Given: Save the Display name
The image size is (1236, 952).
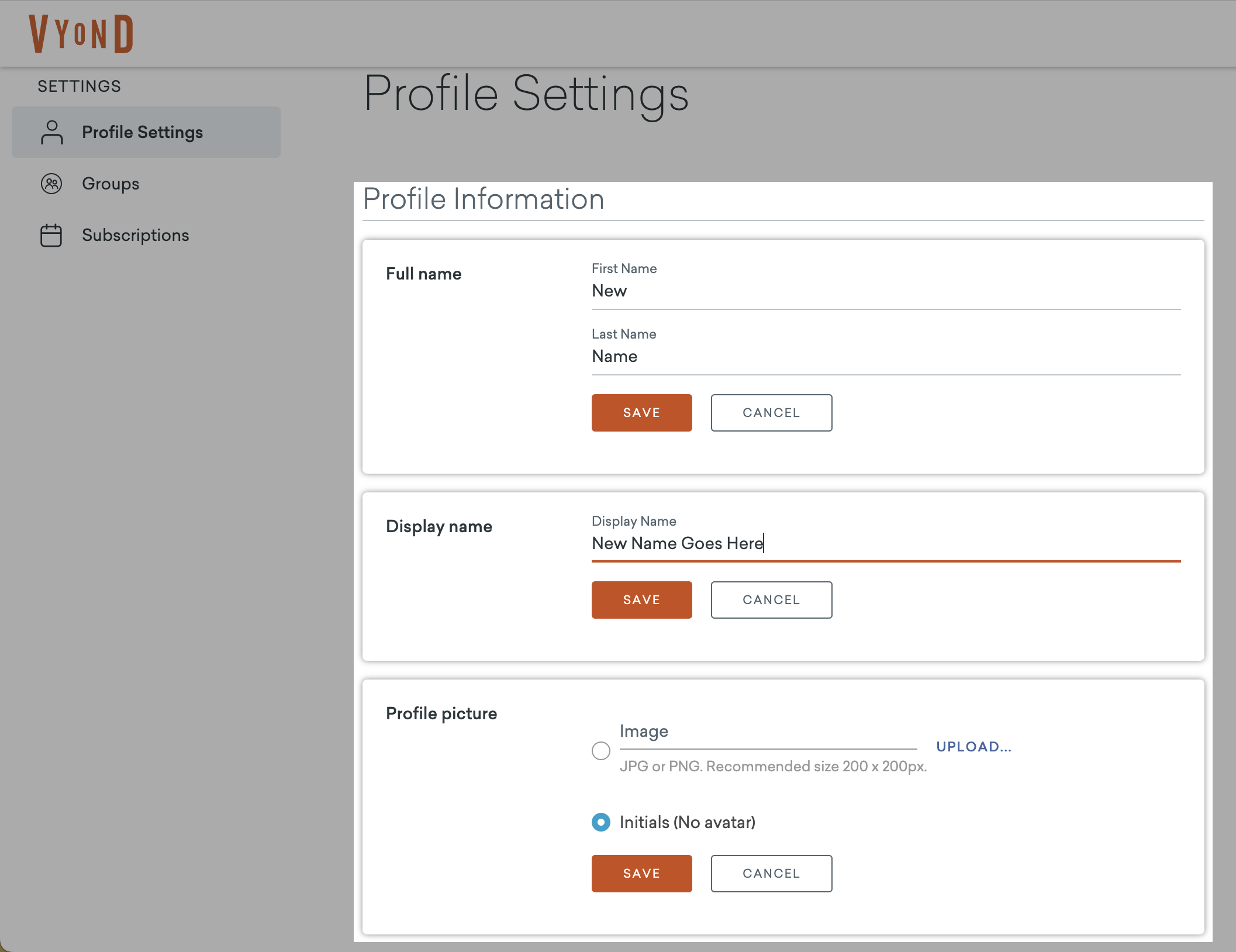Looking at the screenshot, I should [x=641, y=600].
